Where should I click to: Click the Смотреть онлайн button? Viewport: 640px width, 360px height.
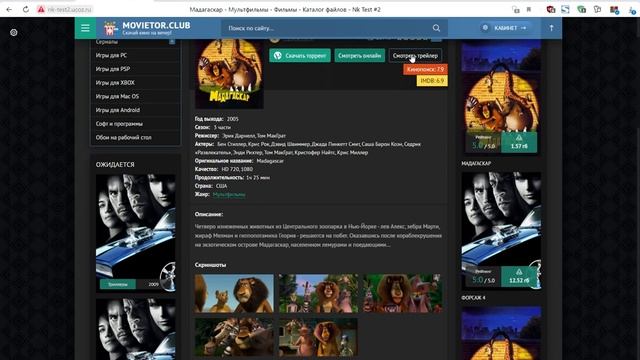pos(360,56)
